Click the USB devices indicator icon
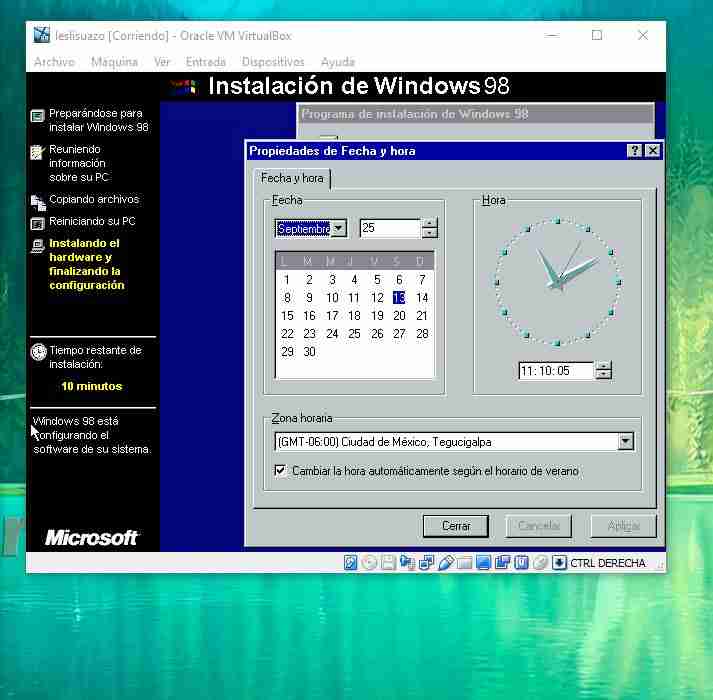 coord(446,563)
